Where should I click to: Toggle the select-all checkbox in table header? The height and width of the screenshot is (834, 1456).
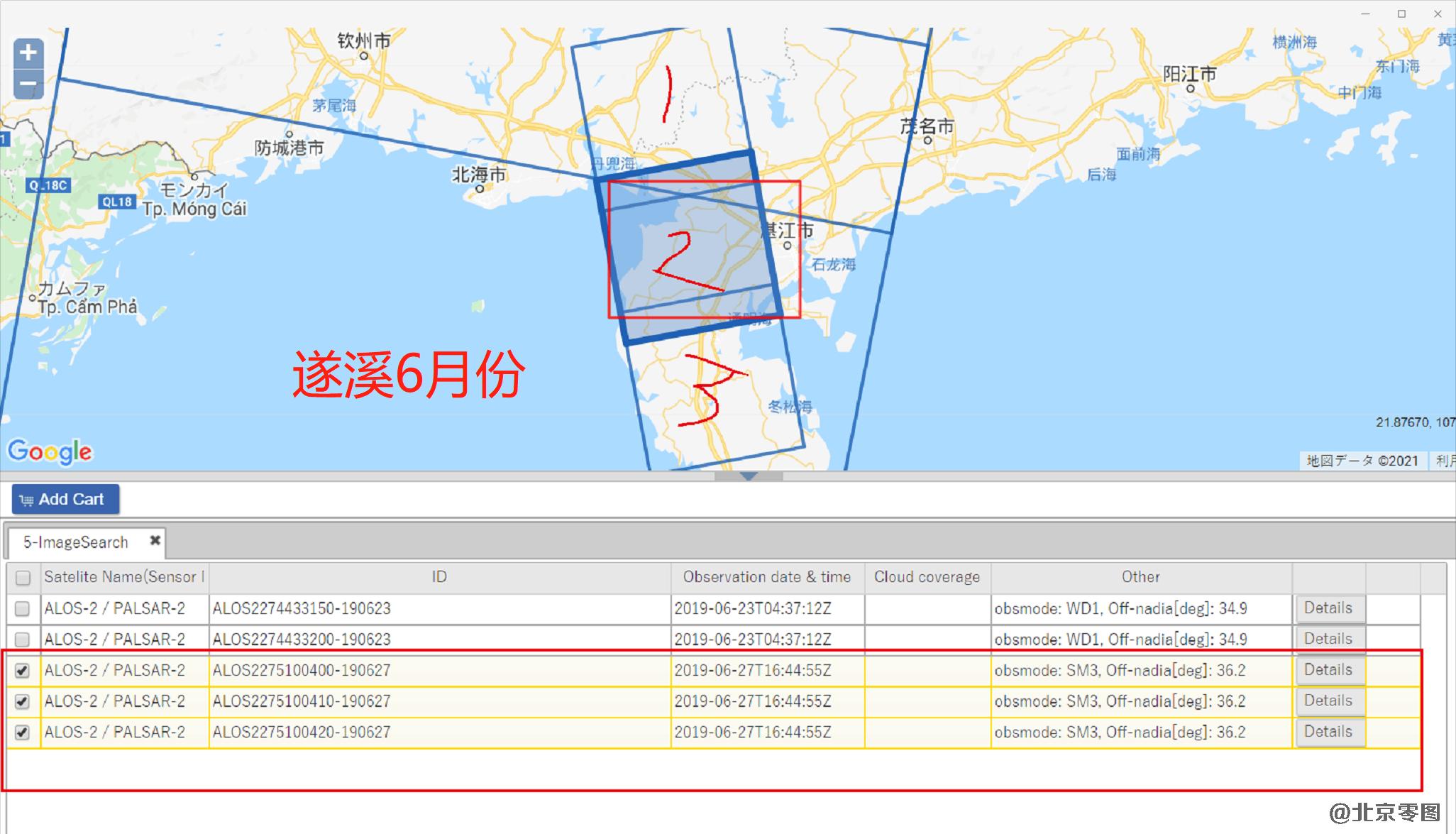click(23, 578)
